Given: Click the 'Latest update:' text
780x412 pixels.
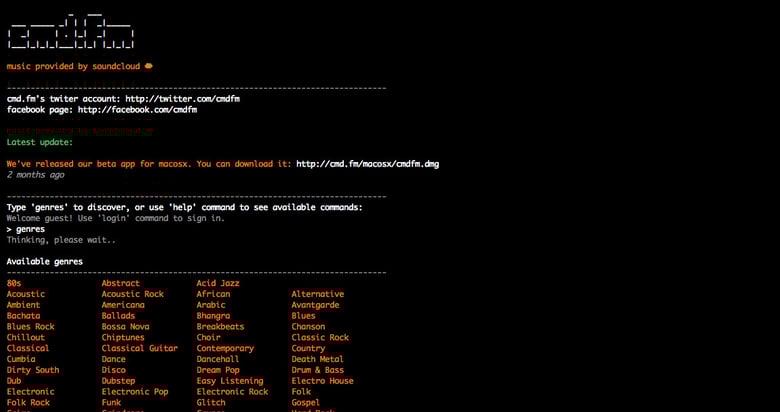Looking at the screenshot, I should point(40,142).
